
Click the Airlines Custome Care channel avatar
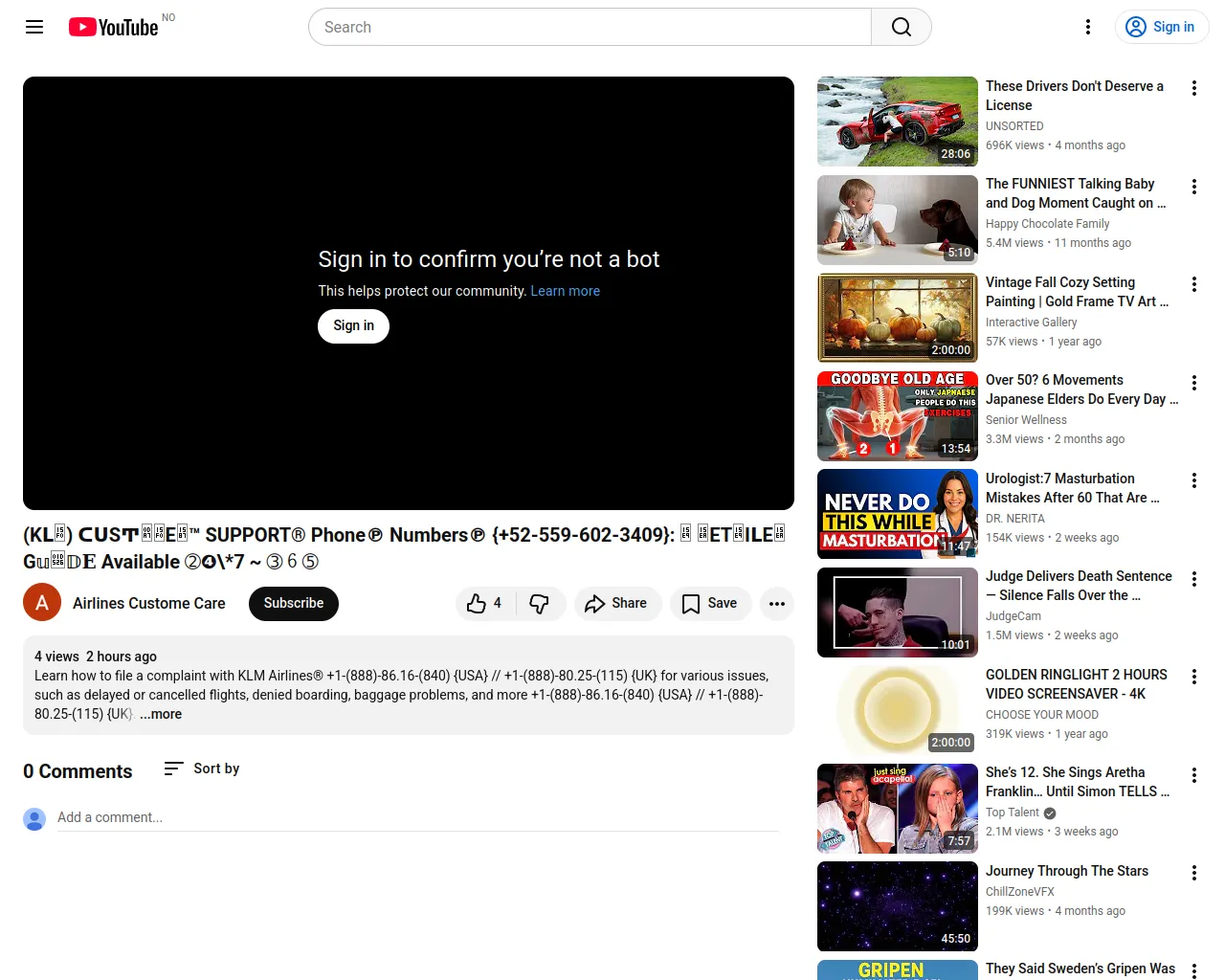click(x=42, y=603)
